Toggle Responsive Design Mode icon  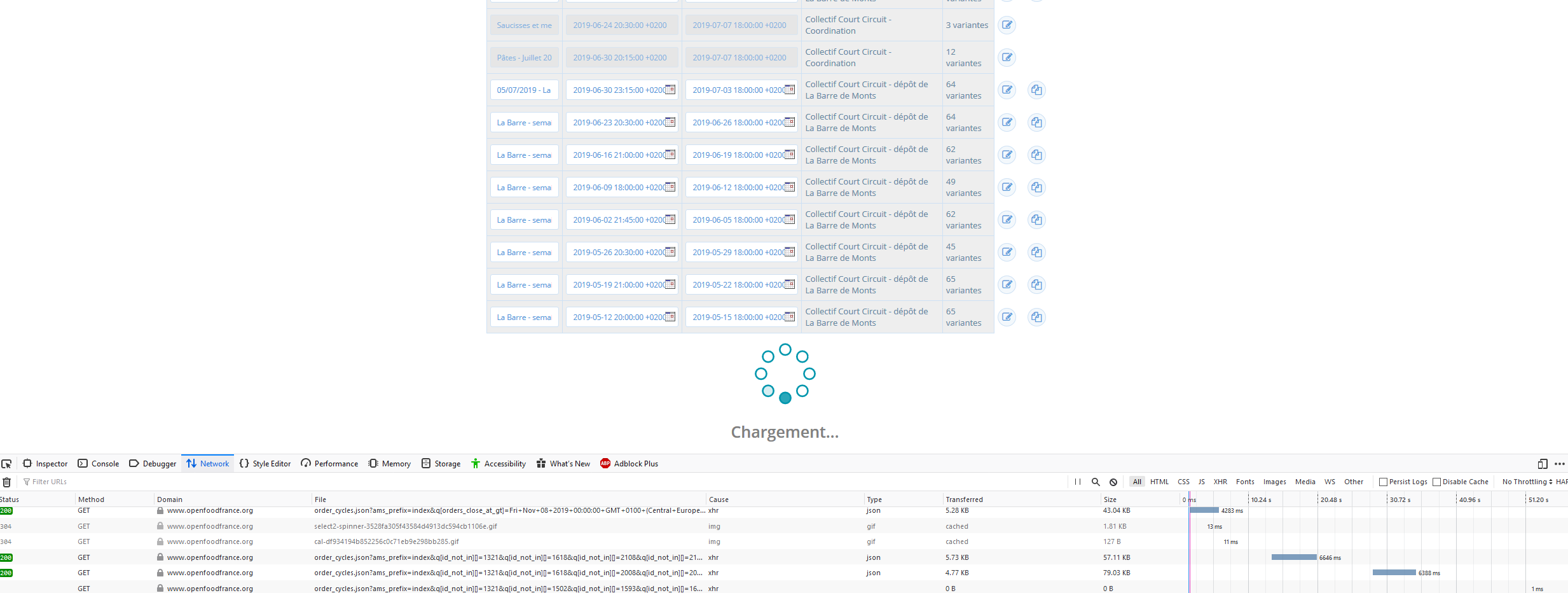1543,464
